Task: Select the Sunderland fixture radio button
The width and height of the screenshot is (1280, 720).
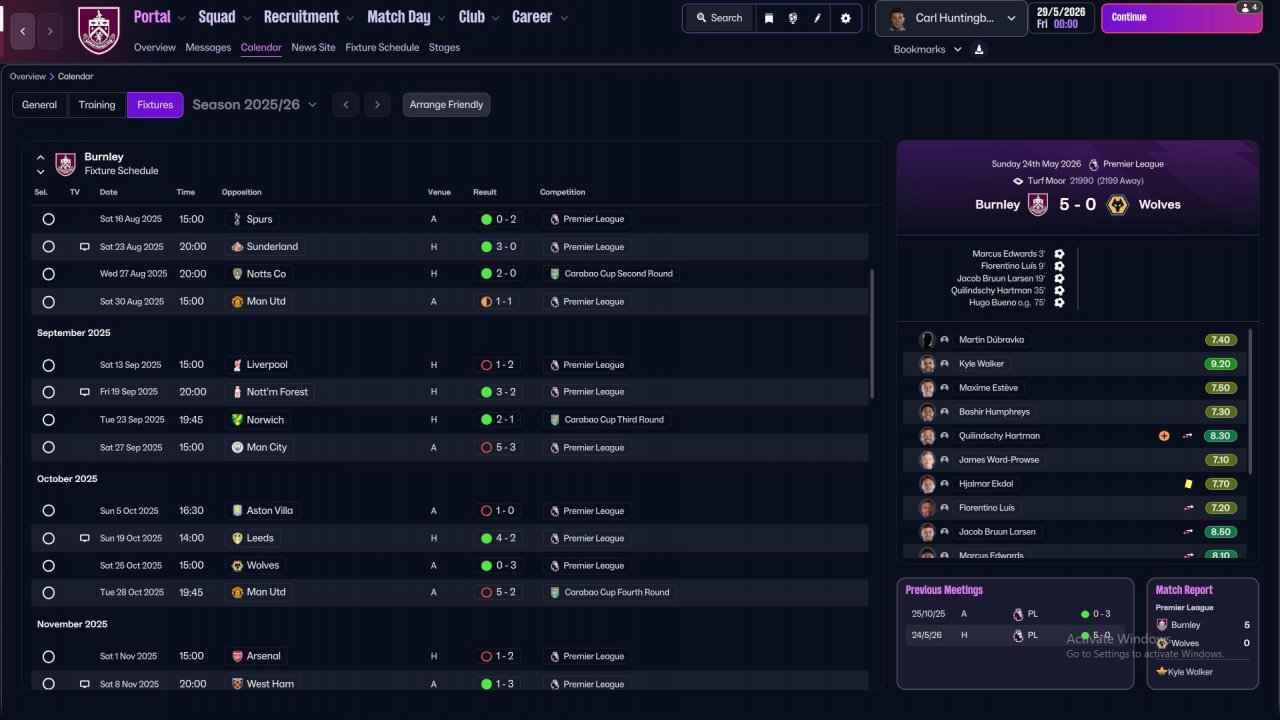Action: point(48,247)
